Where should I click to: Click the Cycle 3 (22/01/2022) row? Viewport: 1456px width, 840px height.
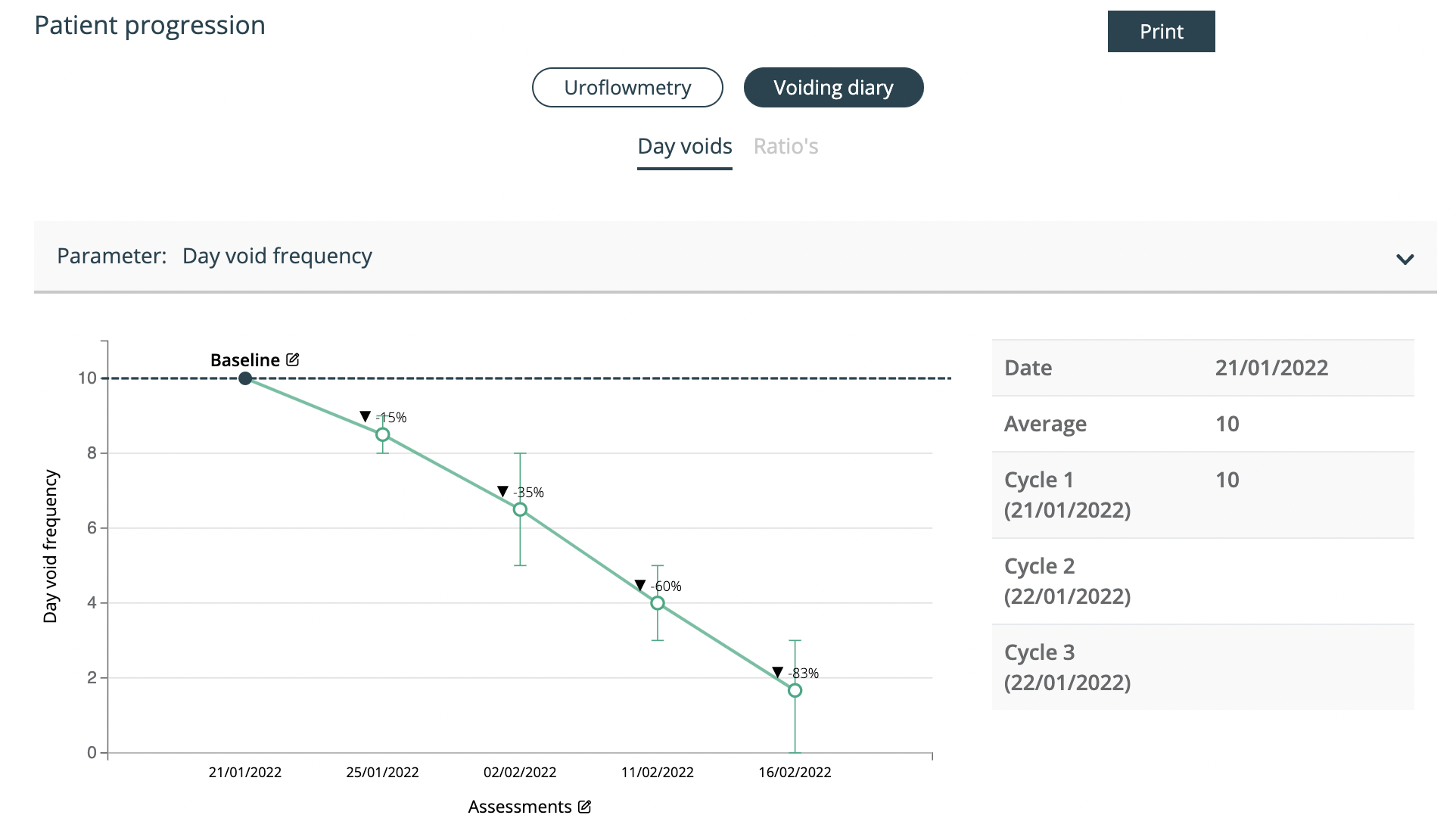coord(1202,667)
